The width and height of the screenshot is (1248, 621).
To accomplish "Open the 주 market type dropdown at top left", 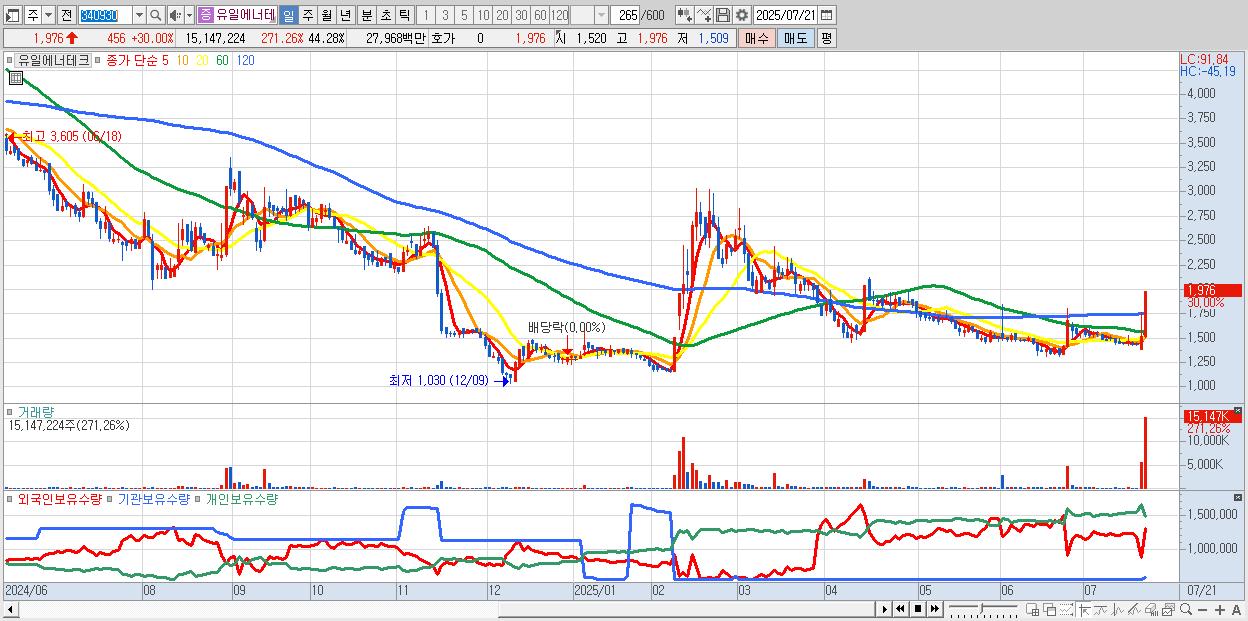I will click(x=33, y=15).
